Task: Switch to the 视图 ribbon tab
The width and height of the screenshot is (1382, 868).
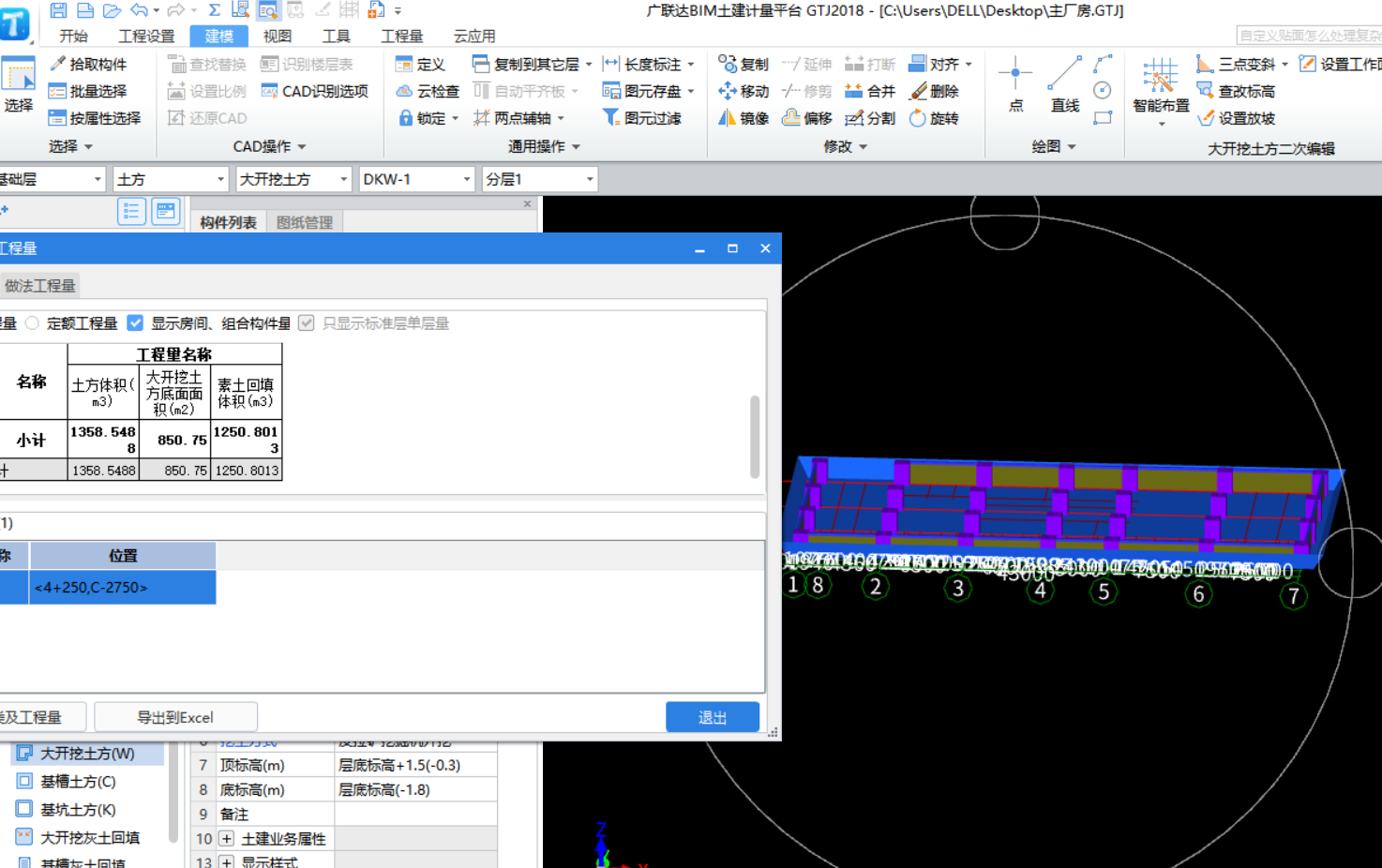Action: pyautogui.click(x=278, y=36)
